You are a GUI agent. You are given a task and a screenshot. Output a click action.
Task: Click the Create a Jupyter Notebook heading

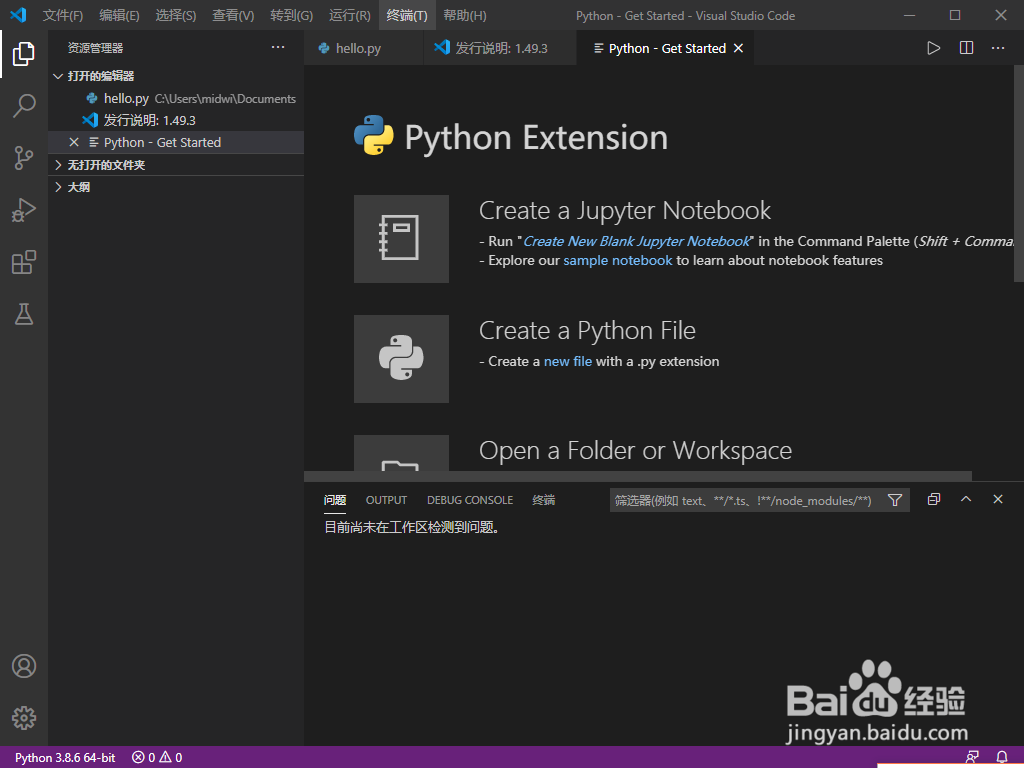pyautogui.click(x=625, y=211)
